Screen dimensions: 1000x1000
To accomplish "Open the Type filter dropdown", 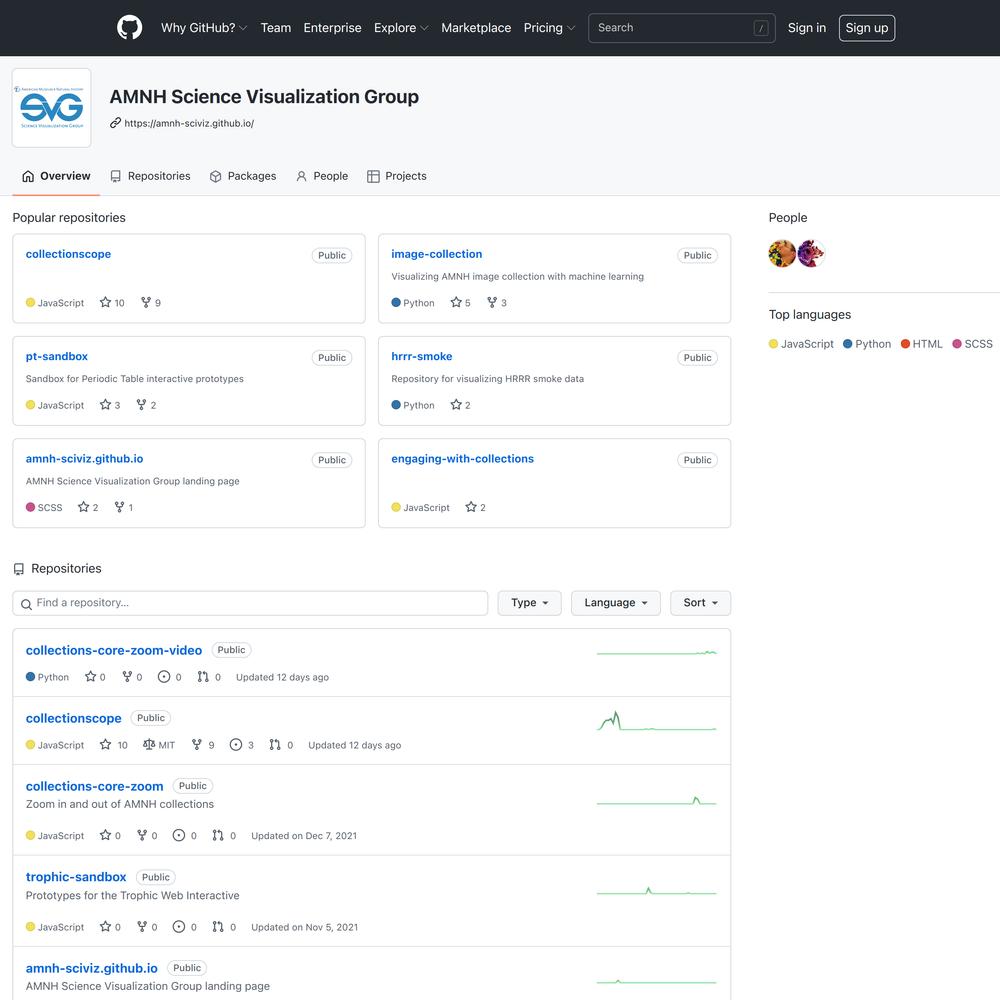I will click(x=529, y=603).
